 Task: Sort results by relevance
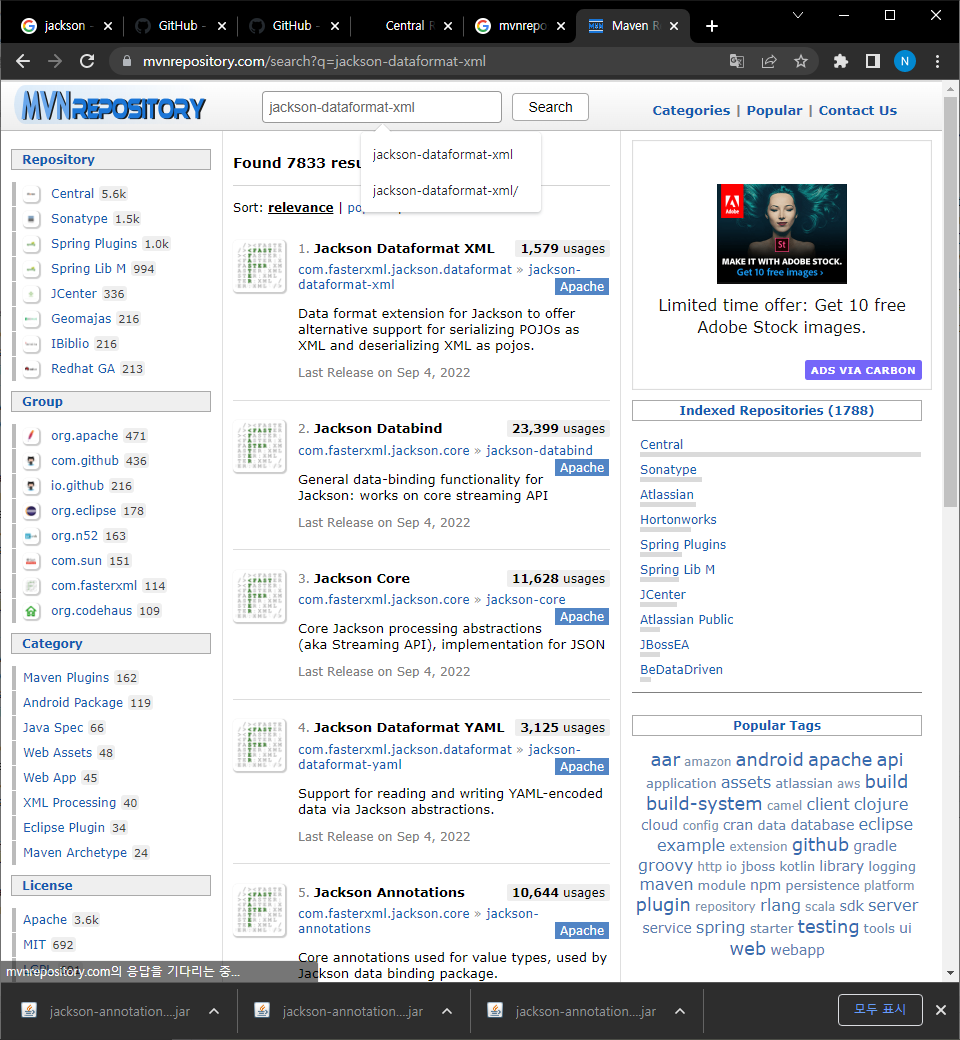[301, 208]
